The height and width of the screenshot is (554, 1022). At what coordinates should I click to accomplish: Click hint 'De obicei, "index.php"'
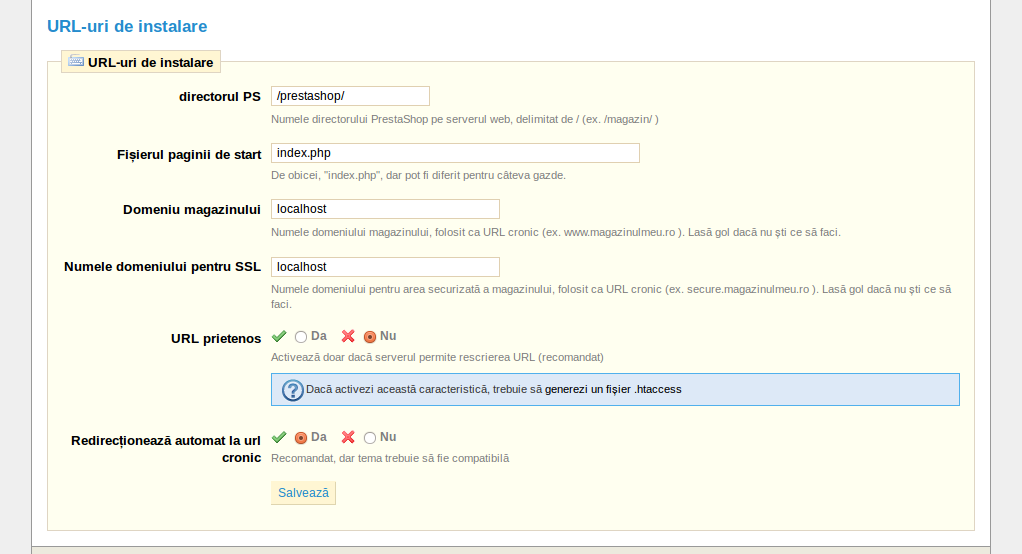coord(418,175)
